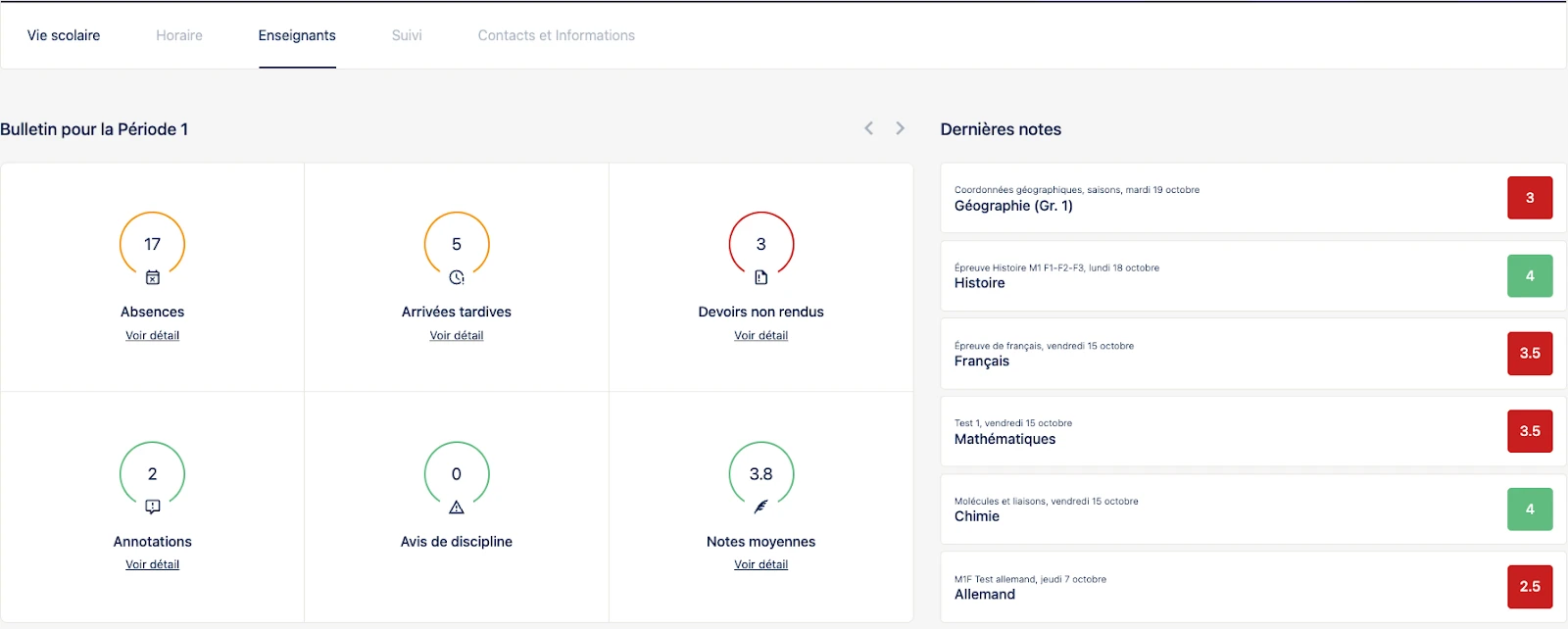1568x629 pixels.
Task: Open Voir détail link under Absences
Action: pyautogui.click(x=152, y=335)
